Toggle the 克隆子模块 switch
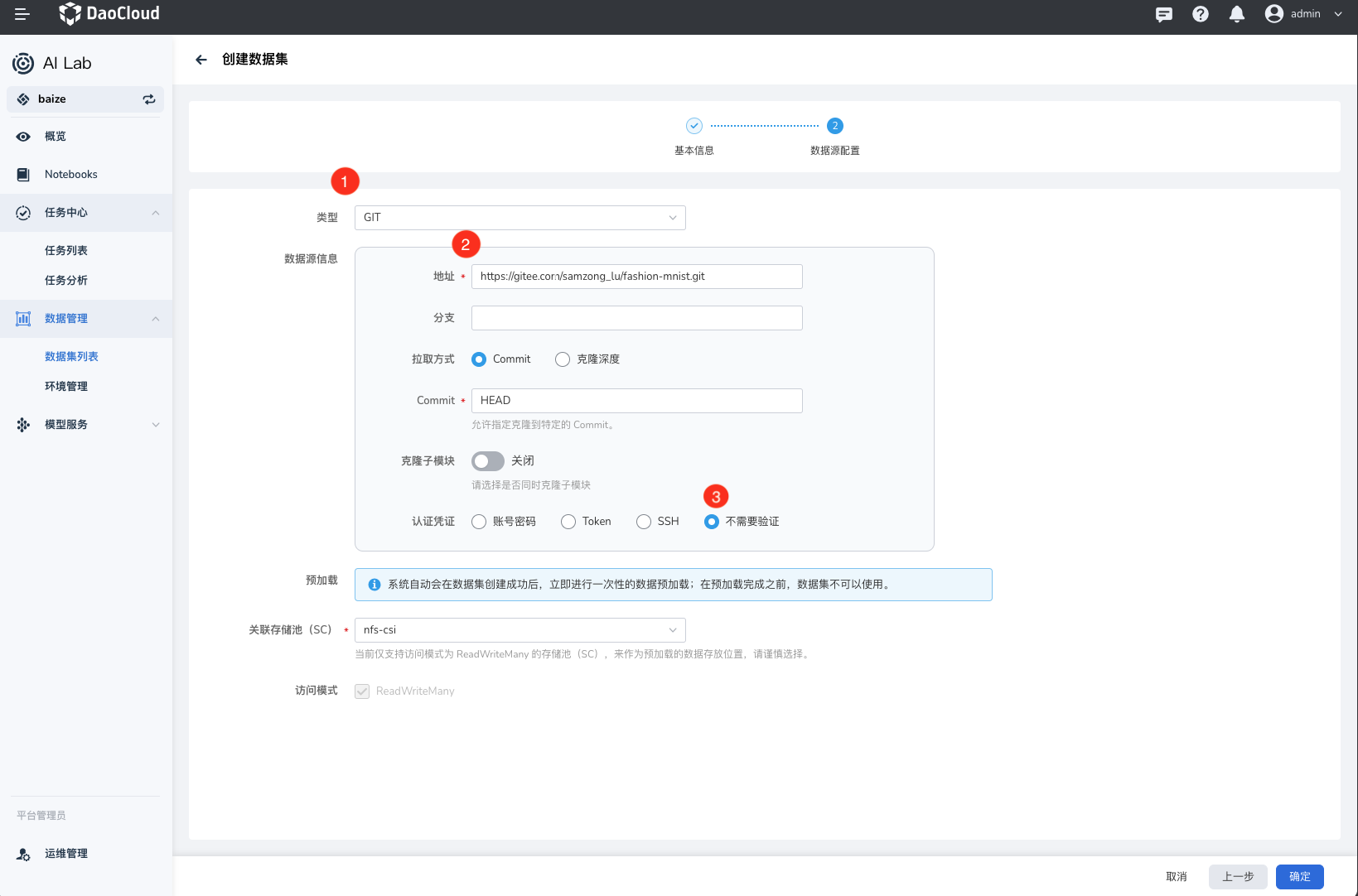 pyautogui.click(x=488, y=461)
